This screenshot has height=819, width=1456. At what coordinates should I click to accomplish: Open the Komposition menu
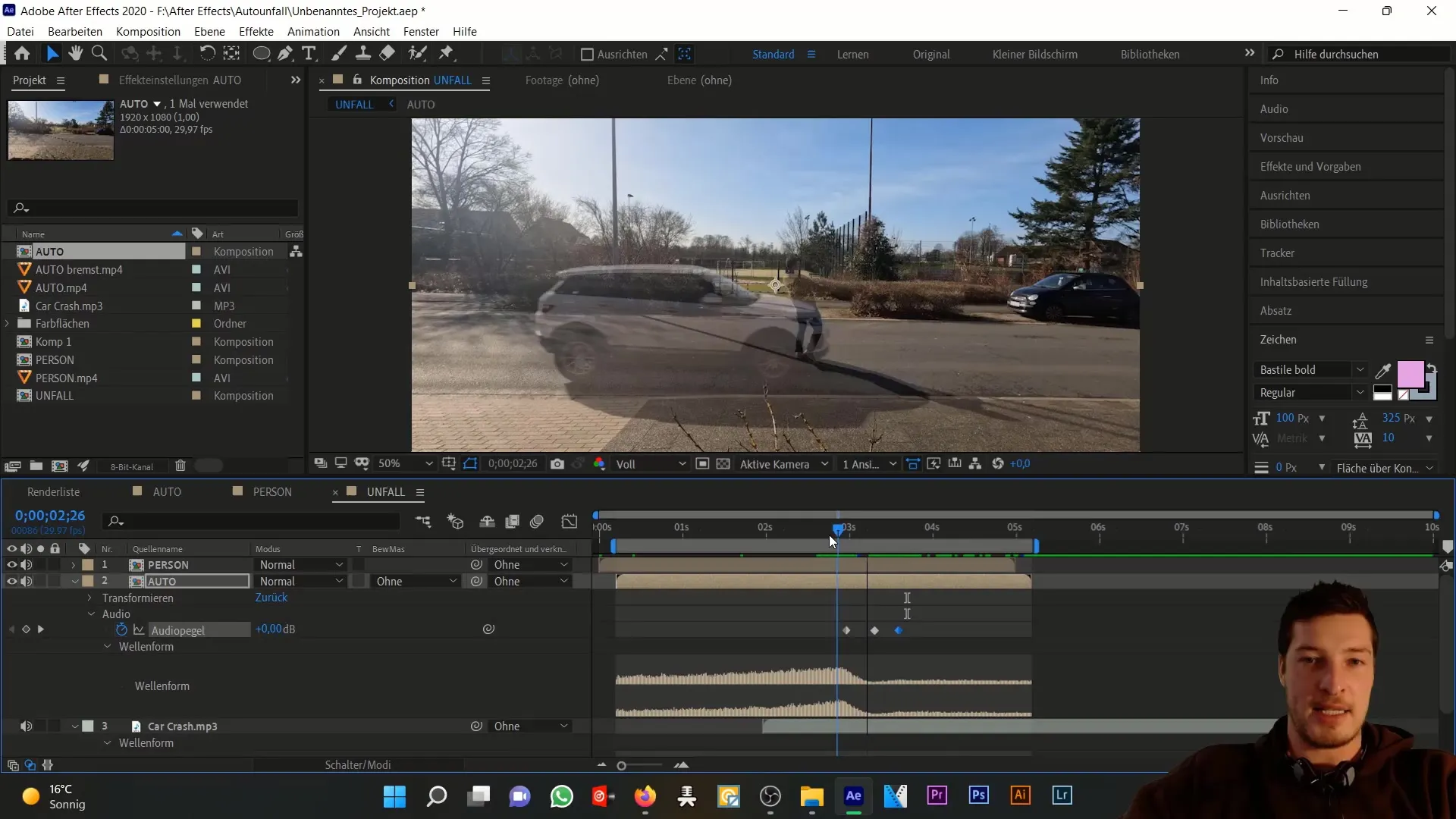tap(148, 32)
